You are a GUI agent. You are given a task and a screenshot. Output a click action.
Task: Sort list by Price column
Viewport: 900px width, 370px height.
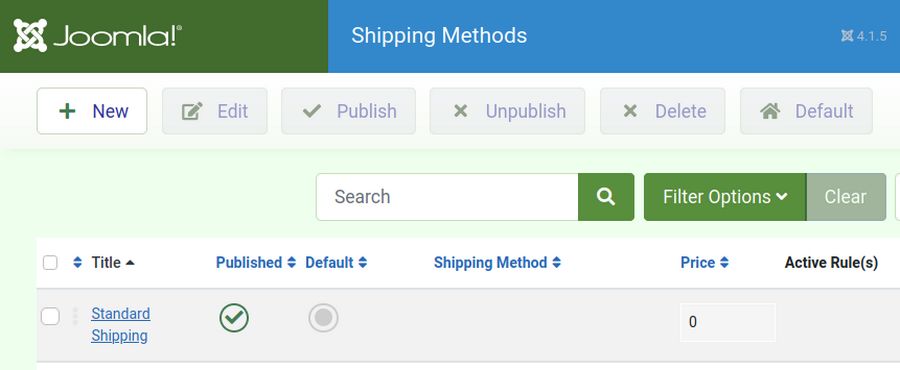tap(704, 263)
